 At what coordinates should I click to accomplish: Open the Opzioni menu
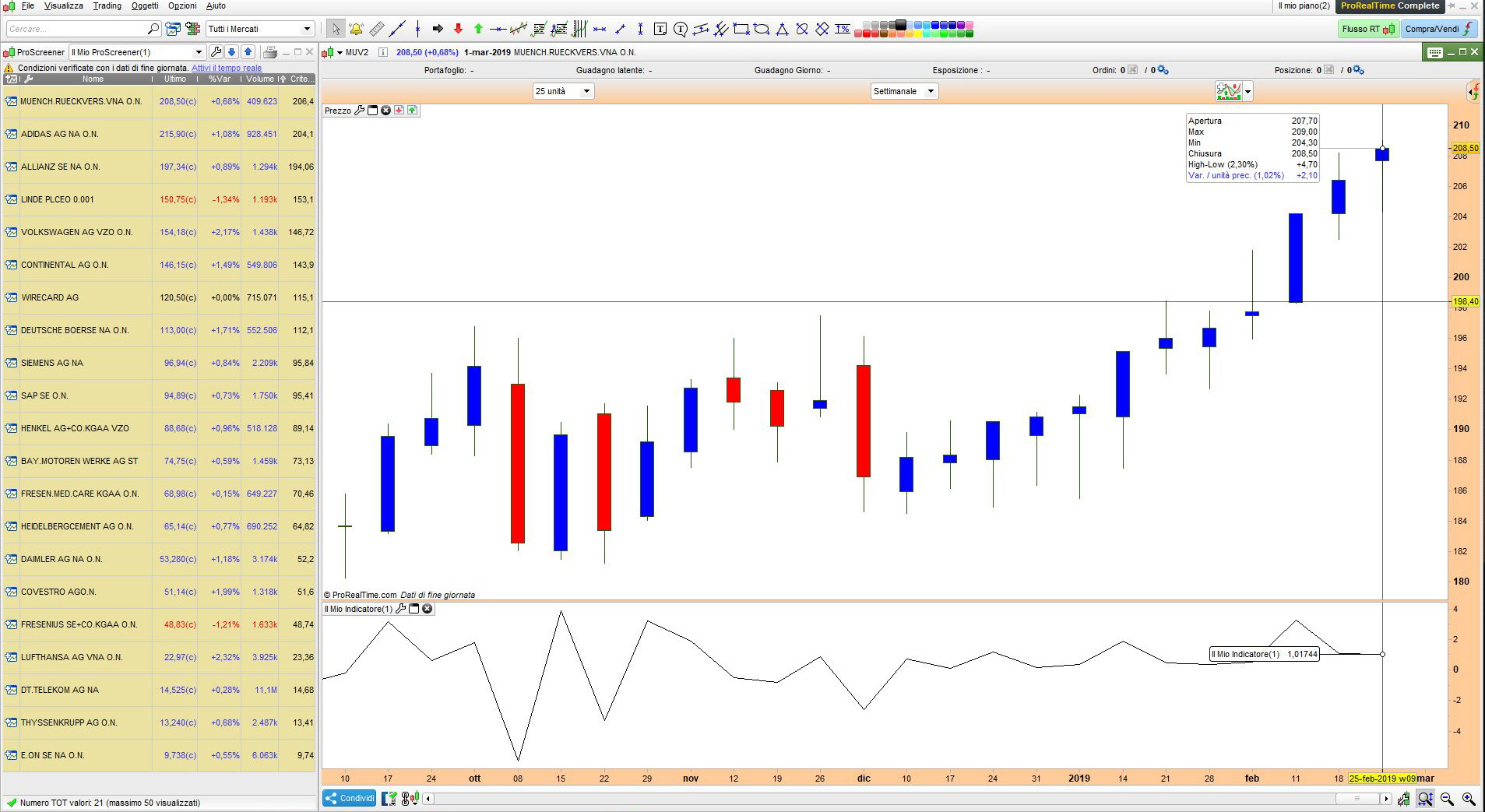pos(182,5)
